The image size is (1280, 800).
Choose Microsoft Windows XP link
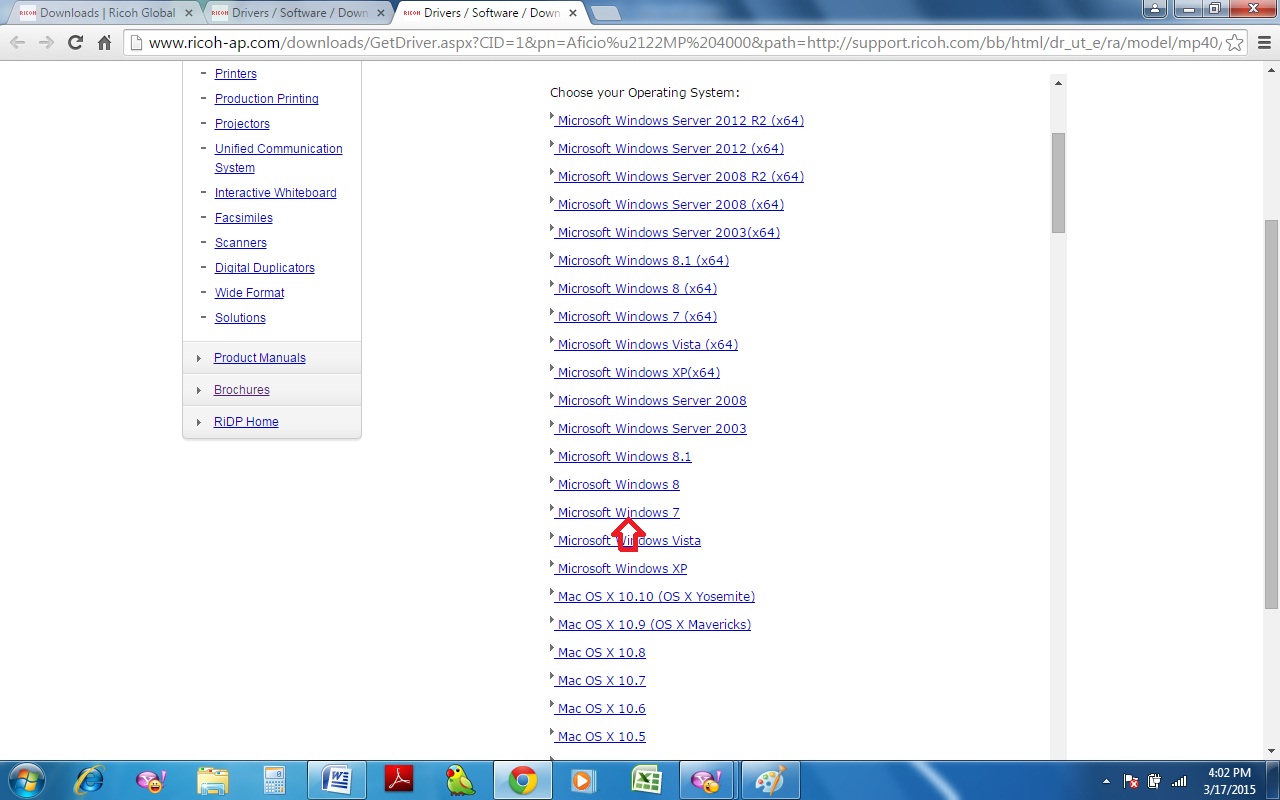(x=622, y=569)
